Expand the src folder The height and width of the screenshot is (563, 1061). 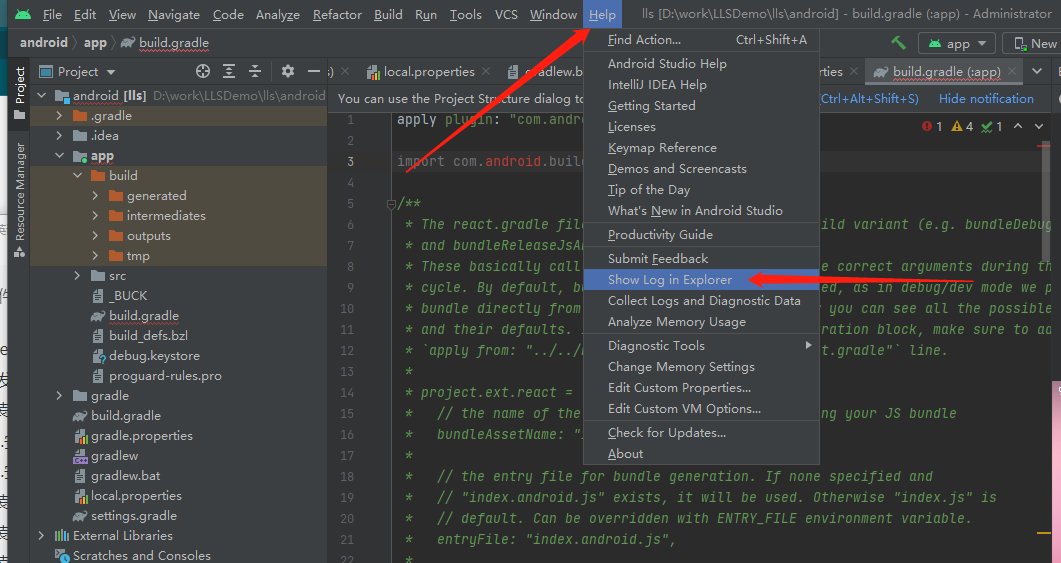pos(77,275)
